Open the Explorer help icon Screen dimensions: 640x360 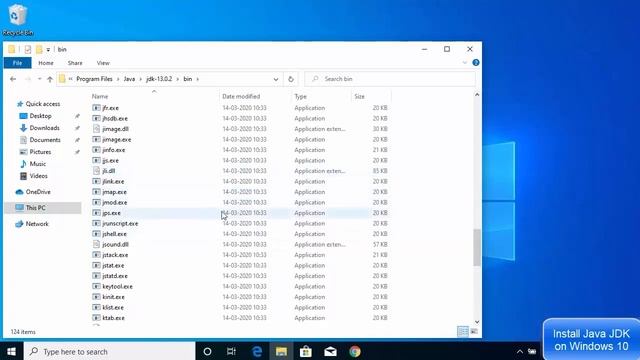(476, 62)
